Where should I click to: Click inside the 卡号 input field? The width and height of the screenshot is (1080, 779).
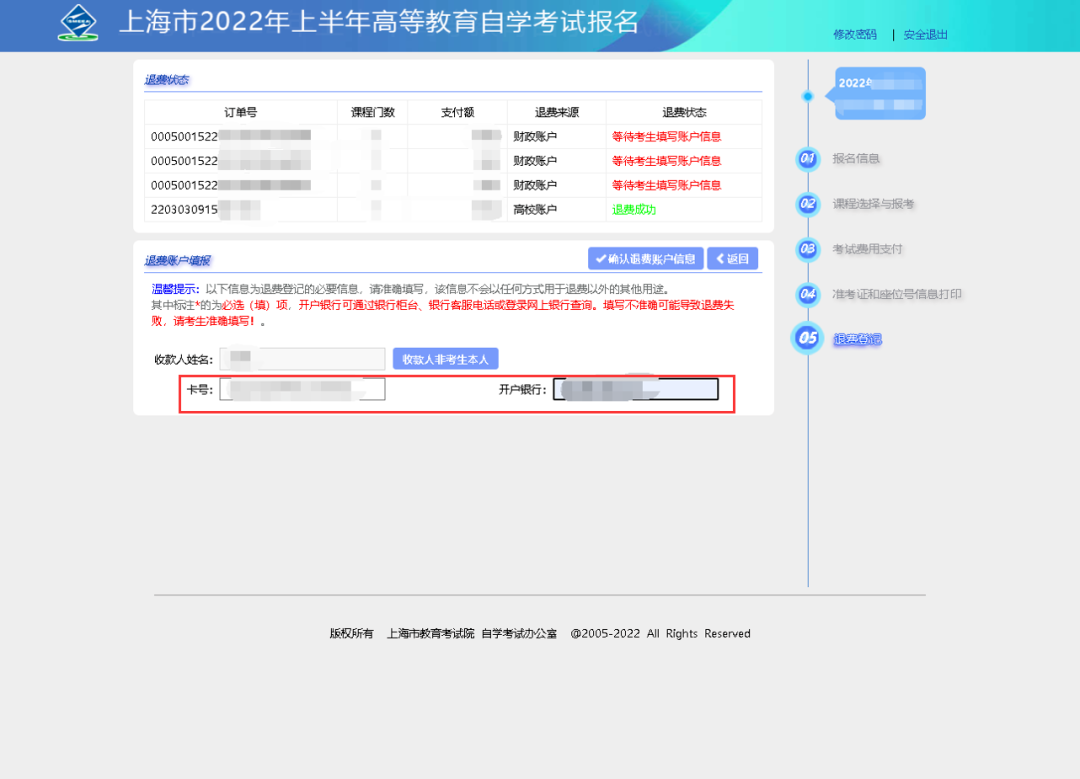pyautogui.click(x=300, y=389)
